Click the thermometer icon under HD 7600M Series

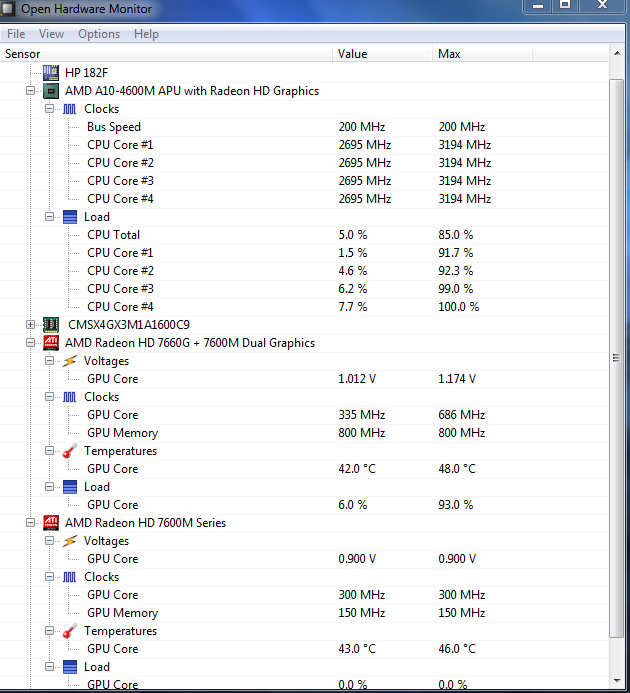tap(70, 631)
